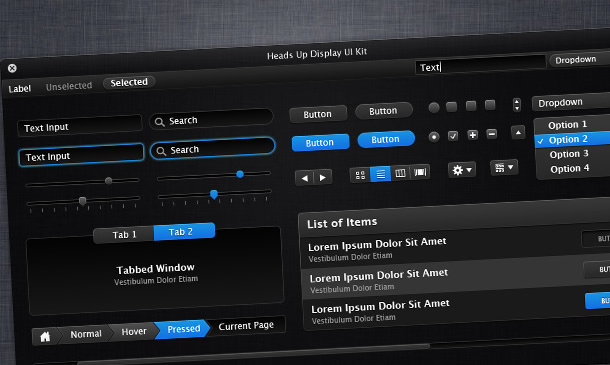Click the title bar Text field

(x=480, y=65)
